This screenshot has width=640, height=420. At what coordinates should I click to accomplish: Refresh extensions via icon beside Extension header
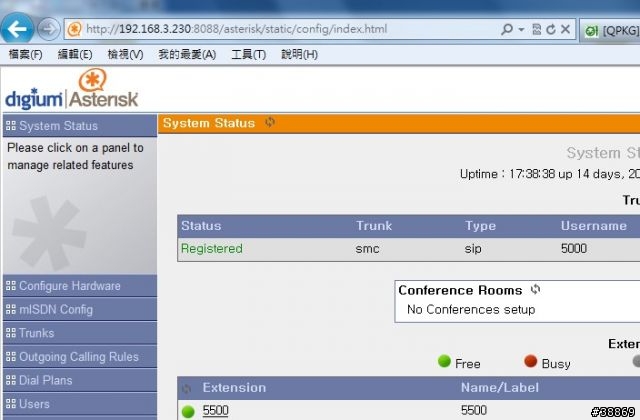(187, 389)
